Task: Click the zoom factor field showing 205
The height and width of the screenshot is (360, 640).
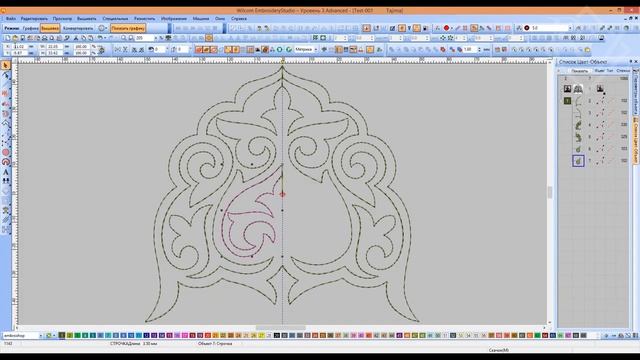Action: pos(144,38)
